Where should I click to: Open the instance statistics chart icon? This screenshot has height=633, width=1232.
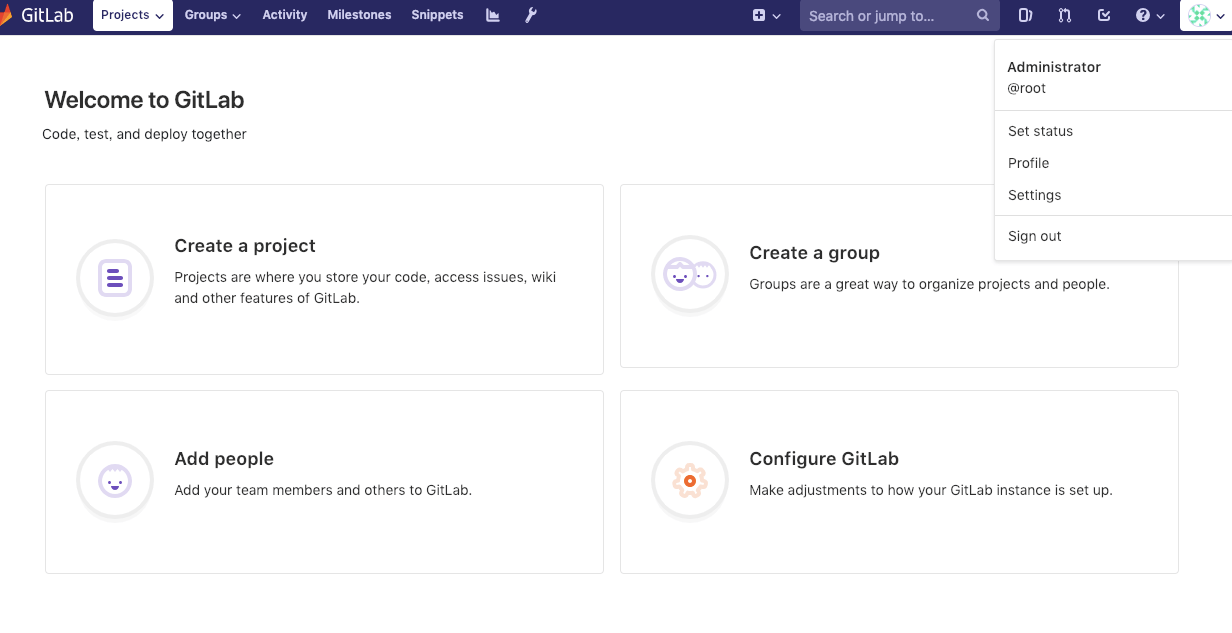pos(493,15)
